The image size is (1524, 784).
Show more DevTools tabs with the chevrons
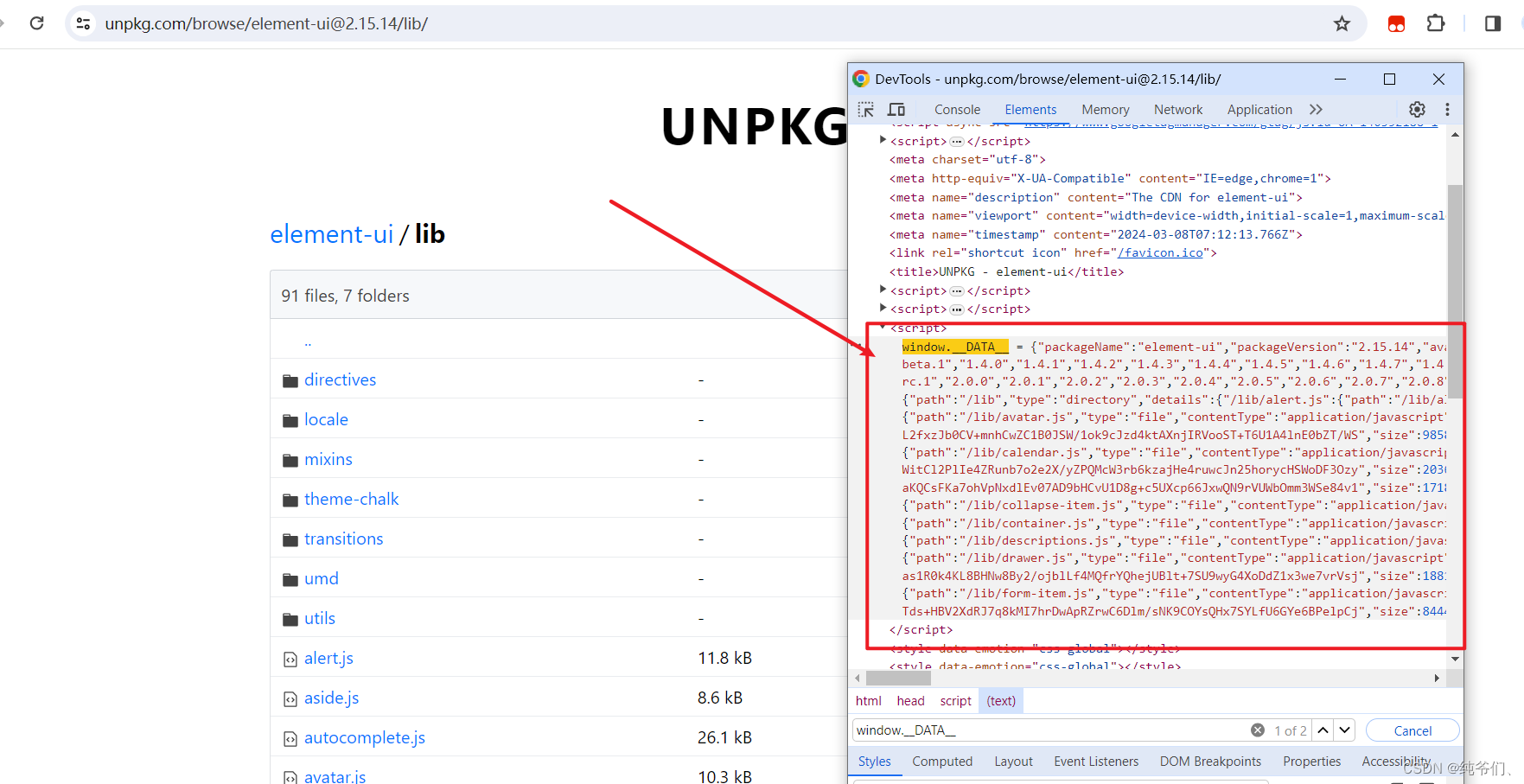(x=1316, y=110)
